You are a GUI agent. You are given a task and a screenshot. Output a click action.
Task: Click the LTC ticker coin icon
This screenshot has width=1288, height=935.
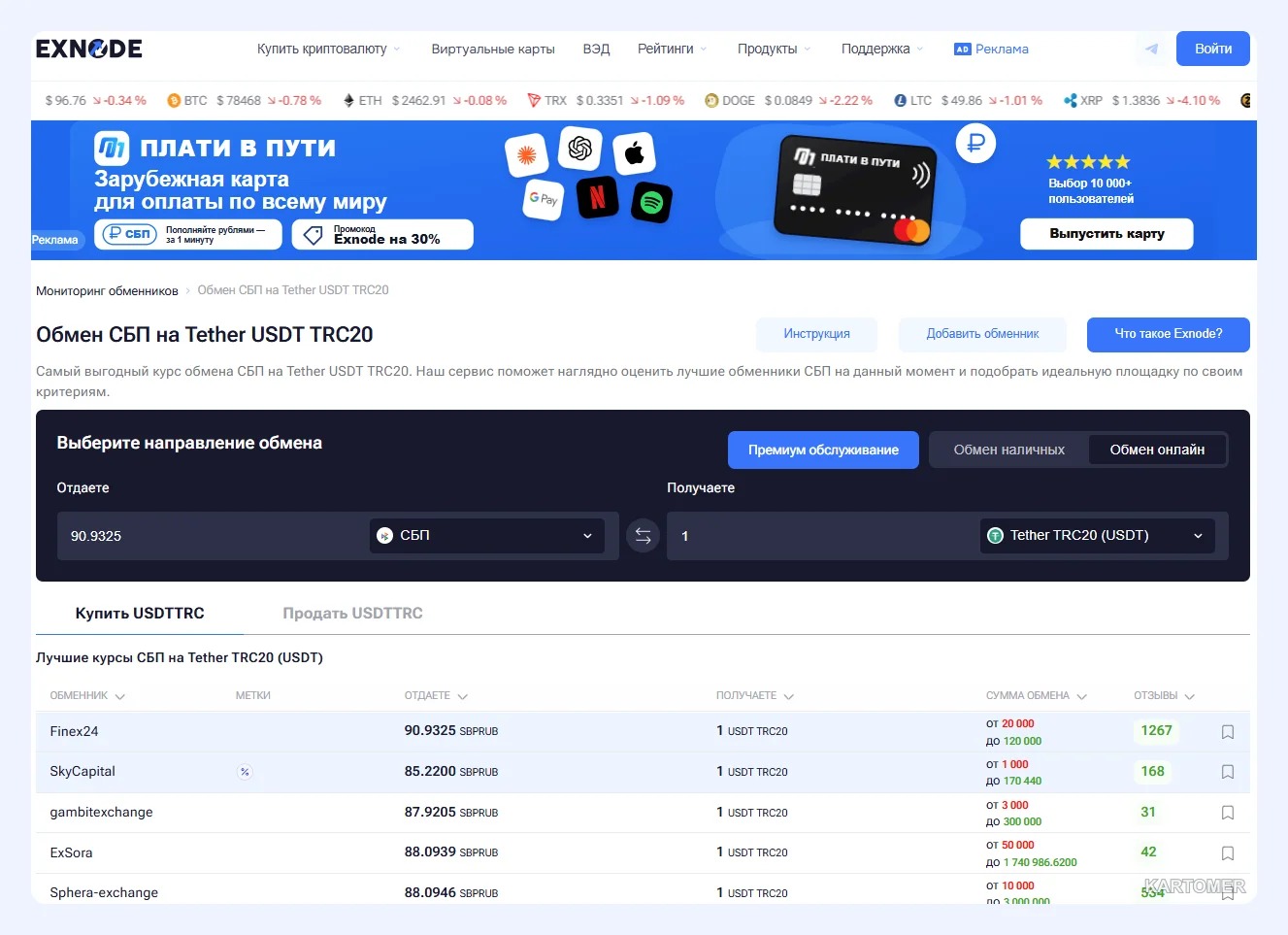pos(900,100)
